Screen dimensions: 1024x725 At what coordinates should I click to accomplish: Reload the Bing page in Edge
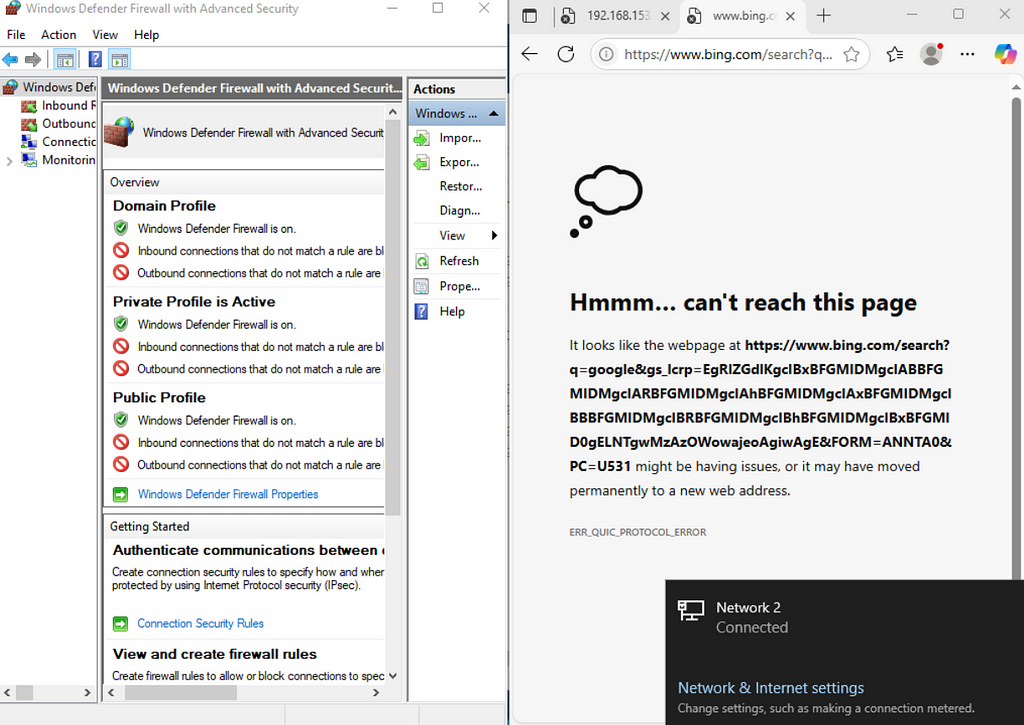coord(566,54)
